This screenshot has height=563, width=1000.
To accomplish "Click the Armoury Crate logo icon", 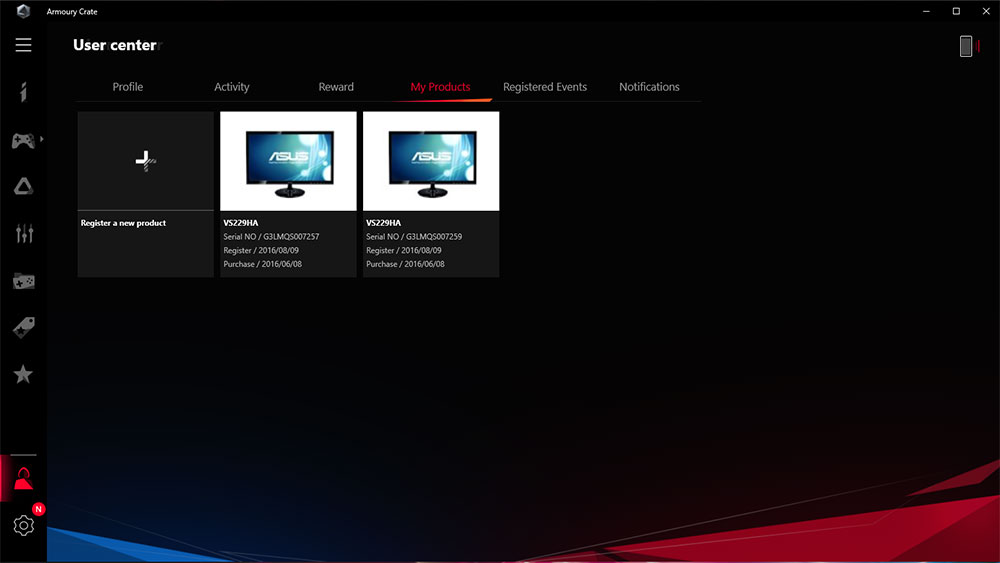I will [x=24, y=11].
